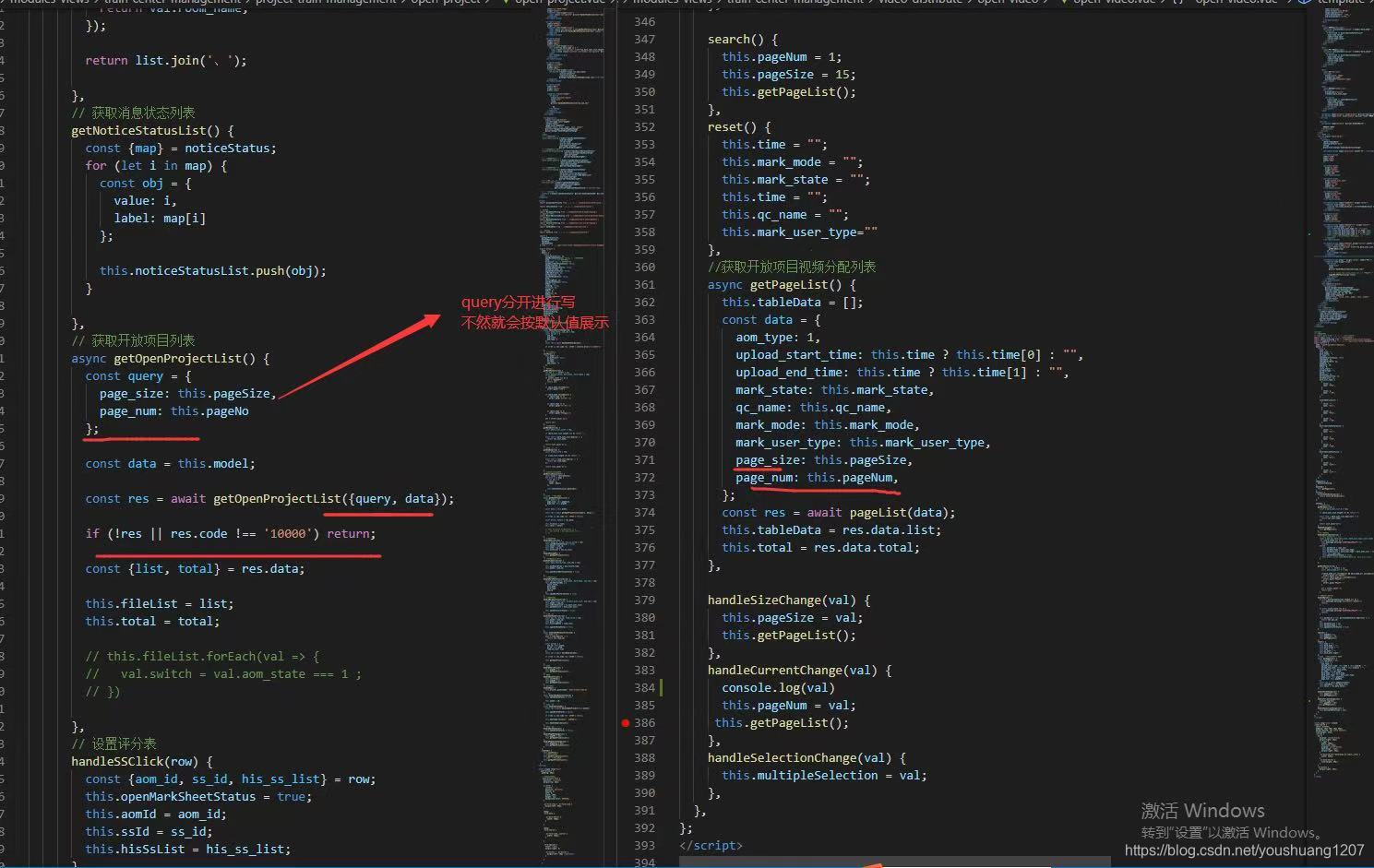Click 'this.noticeStatusList.push(obj);' line
Image resolution: width=1374 pixels, height=868 pixels.
click(x=213, y=271)
